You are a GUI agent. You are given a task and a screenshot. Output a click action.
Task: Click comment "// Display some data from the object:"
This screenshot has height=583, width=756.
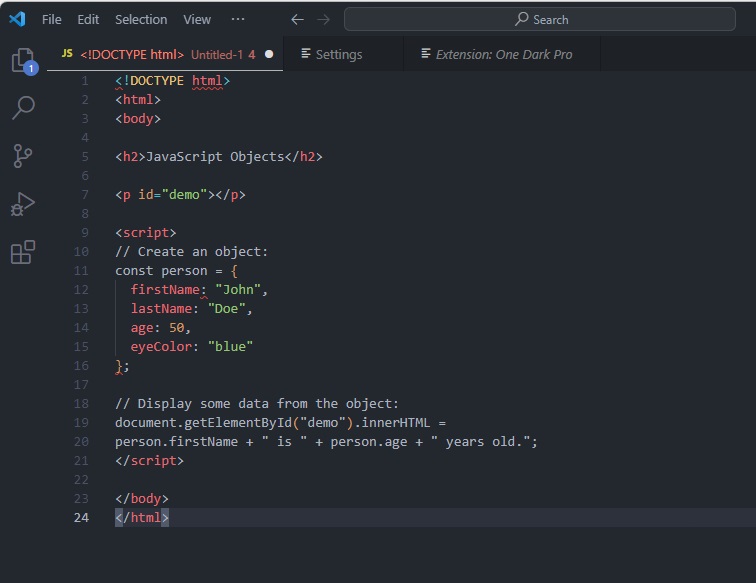click(x=257, y=404)
